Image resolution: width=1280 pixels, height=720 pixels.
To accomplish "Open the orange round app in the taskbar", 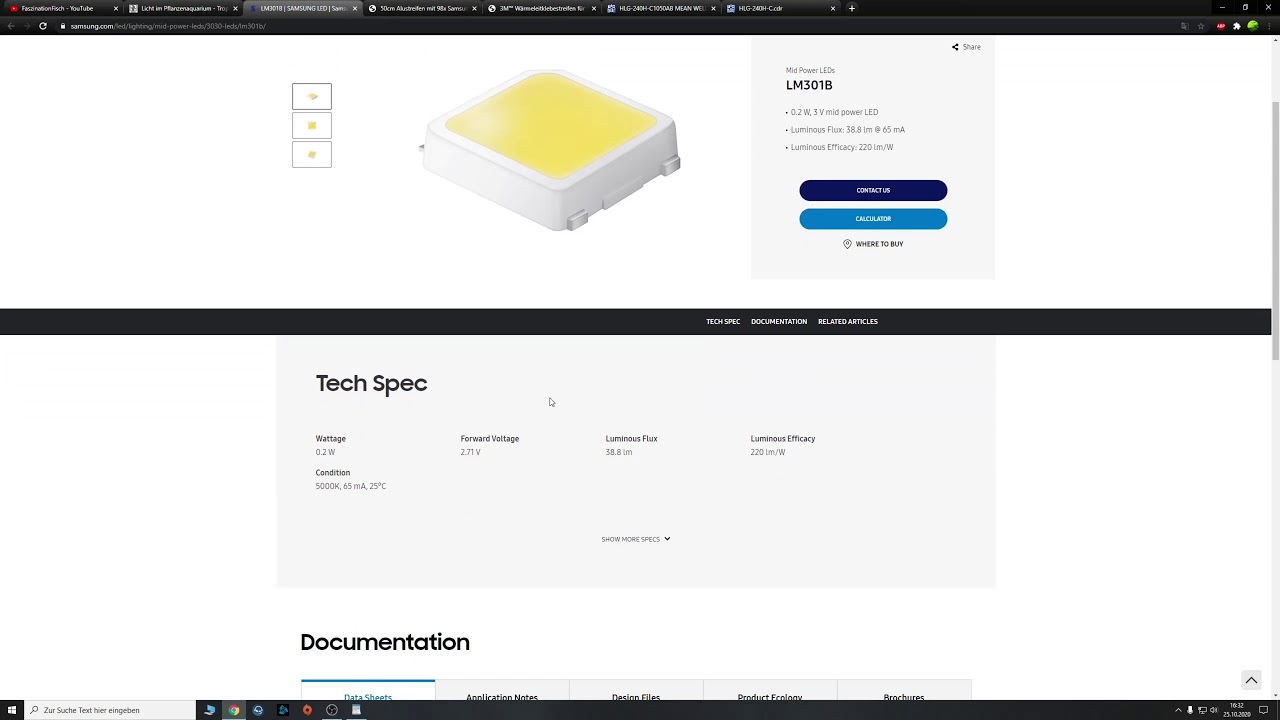I will [307, 710].
